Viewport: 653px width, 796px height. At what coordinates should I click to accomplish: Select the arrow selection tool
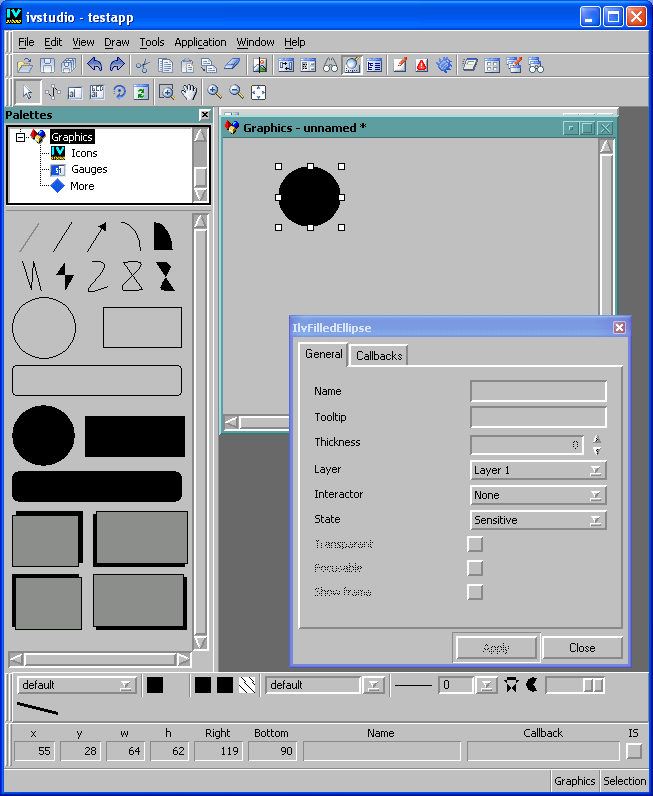tap(27, 92)
